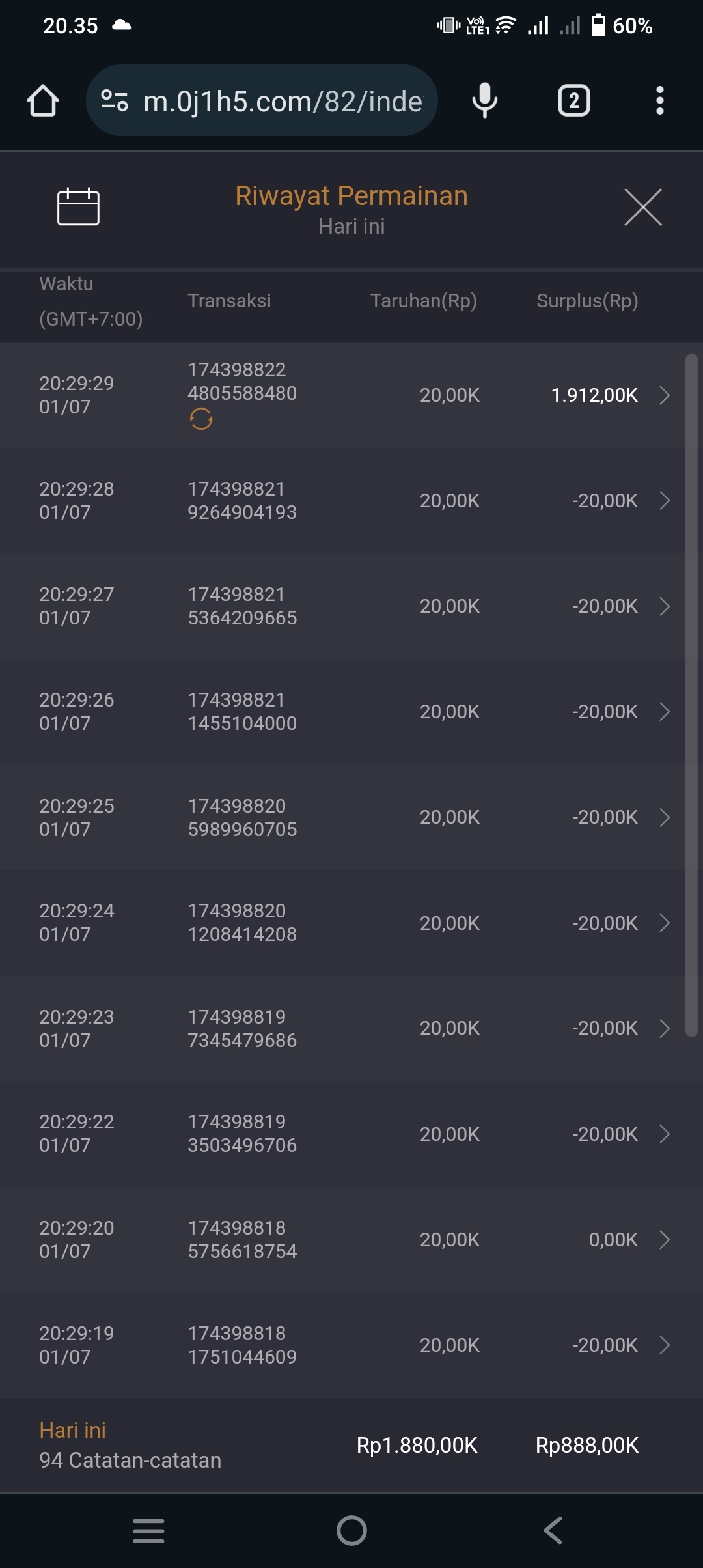
Task: Tap the Android recent apps navigation button
Action: click(148, 1530)
